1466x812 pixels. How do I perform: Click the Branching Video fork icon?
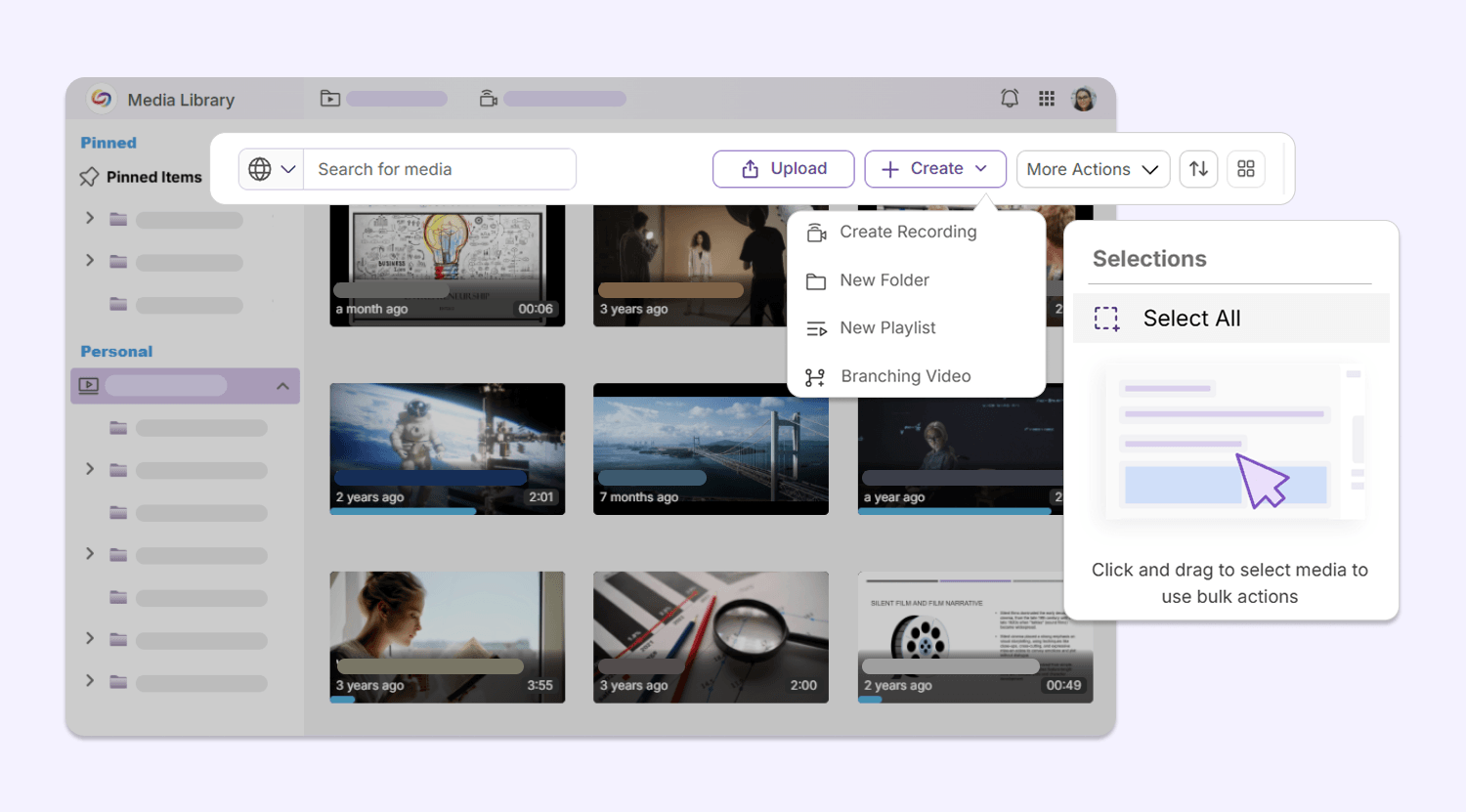coord(815,377)
